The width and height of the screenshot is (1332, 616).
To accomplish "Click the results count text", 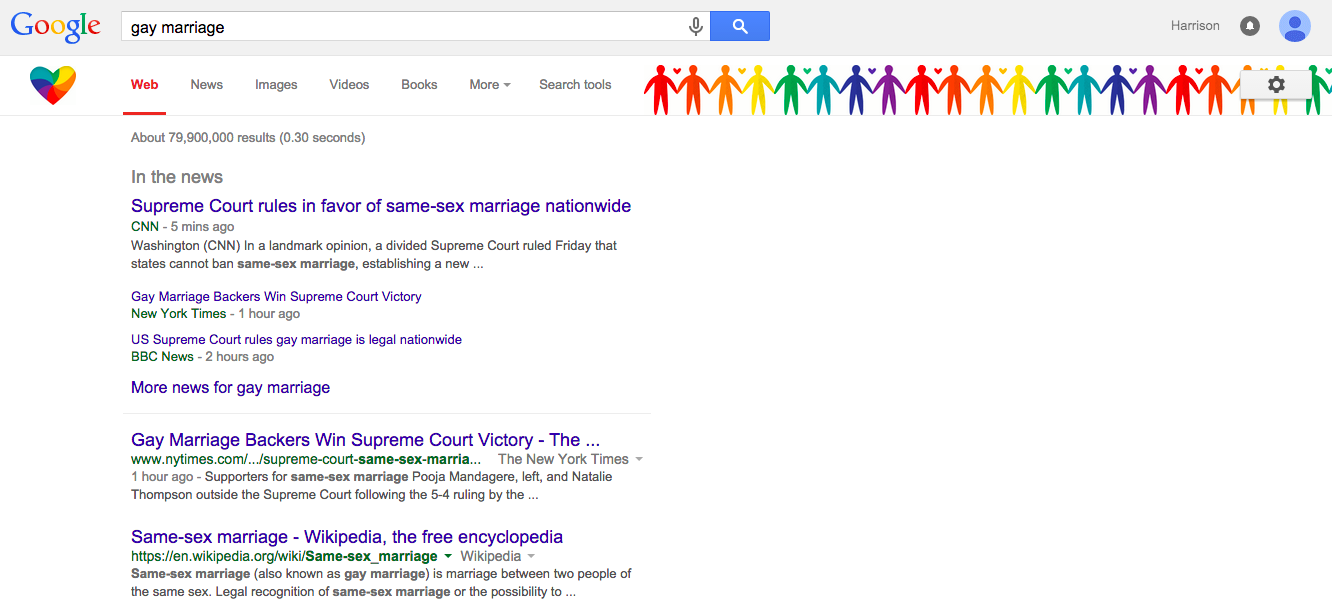I will (x=248, y=138).
